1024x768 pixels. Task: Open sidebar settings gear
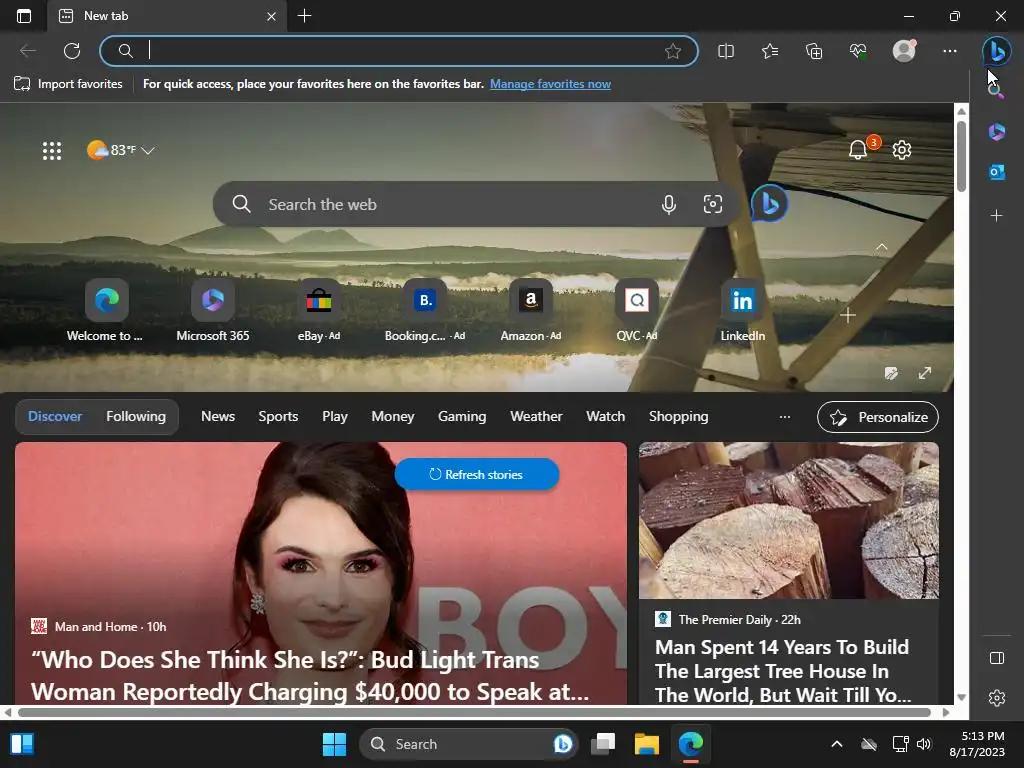pyautogui.click(x=997, y=697)
